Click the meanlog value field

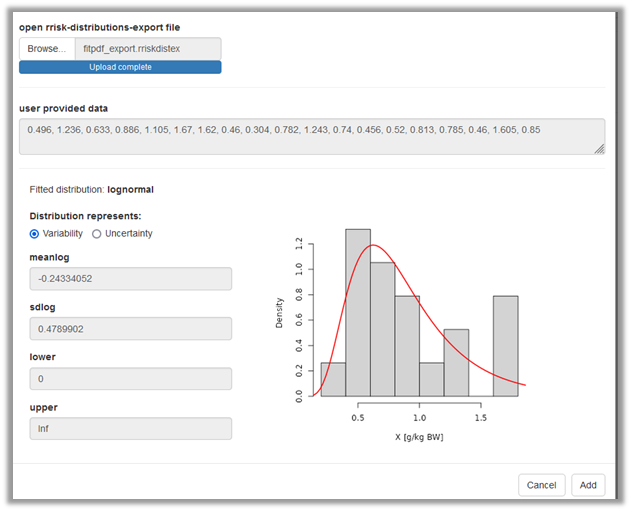(x=125, y=279)
